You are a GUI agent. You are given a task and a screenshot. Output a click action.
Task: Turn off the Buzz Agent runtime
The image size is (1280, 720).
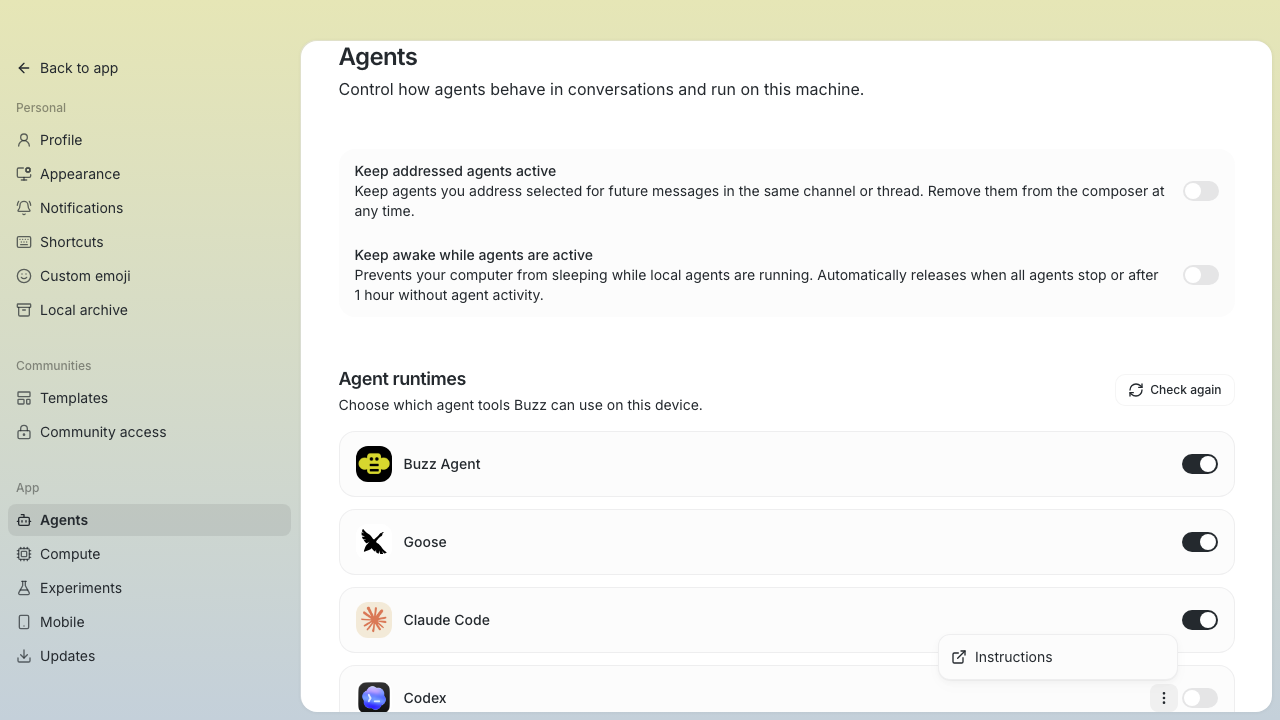1200,464
